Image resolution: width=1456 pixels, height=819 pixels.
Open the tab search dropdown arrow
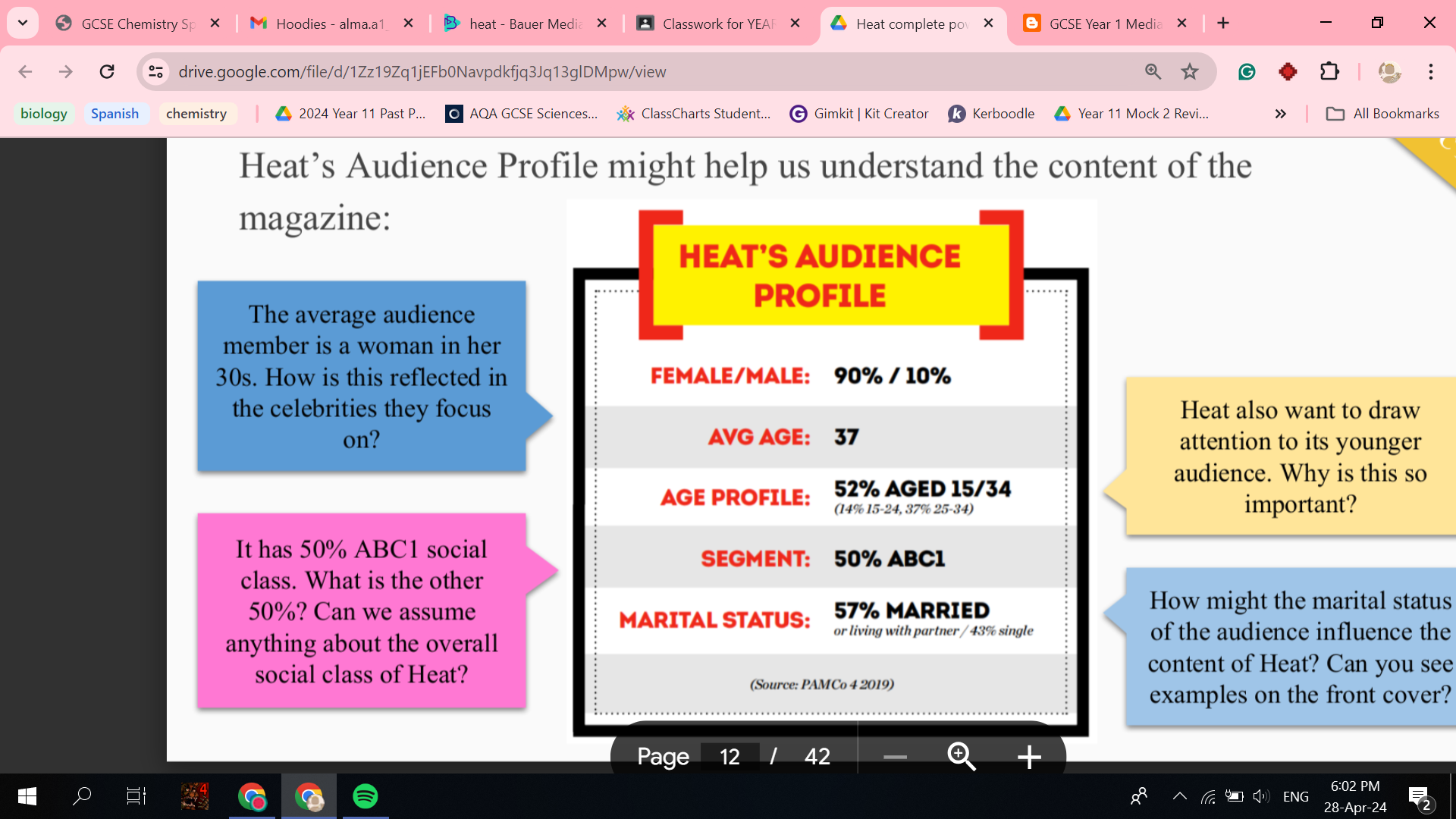tap(23, 23)
